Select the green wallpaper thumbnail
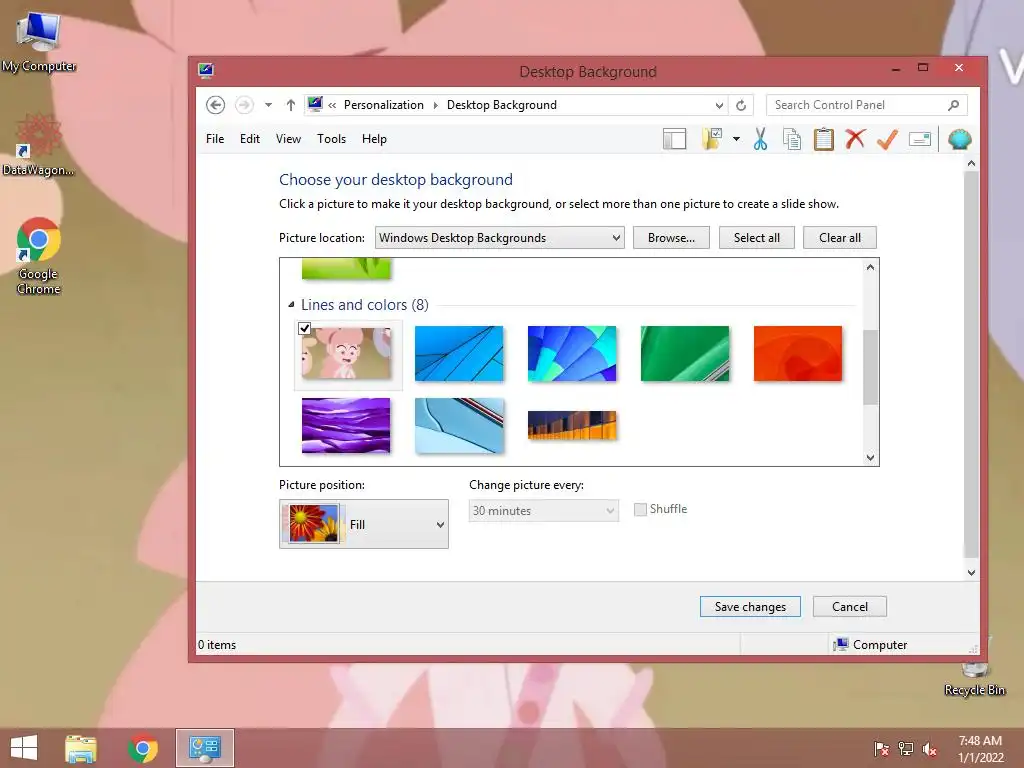Screen dimensions: 1024x768 tap(685, 353)
